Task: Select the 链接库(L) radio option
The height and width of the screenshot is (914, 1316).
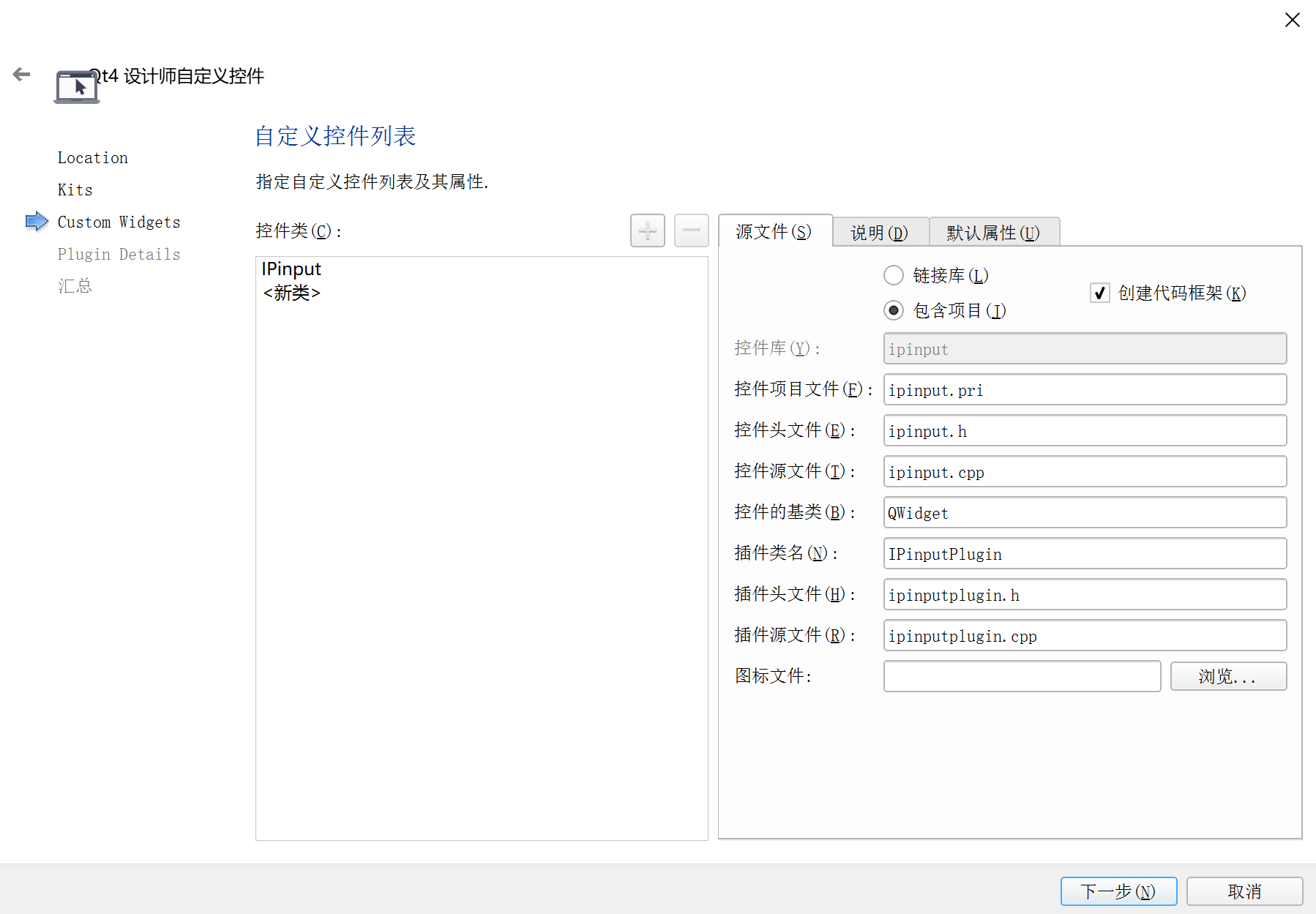Action: [x=893, y=275]
